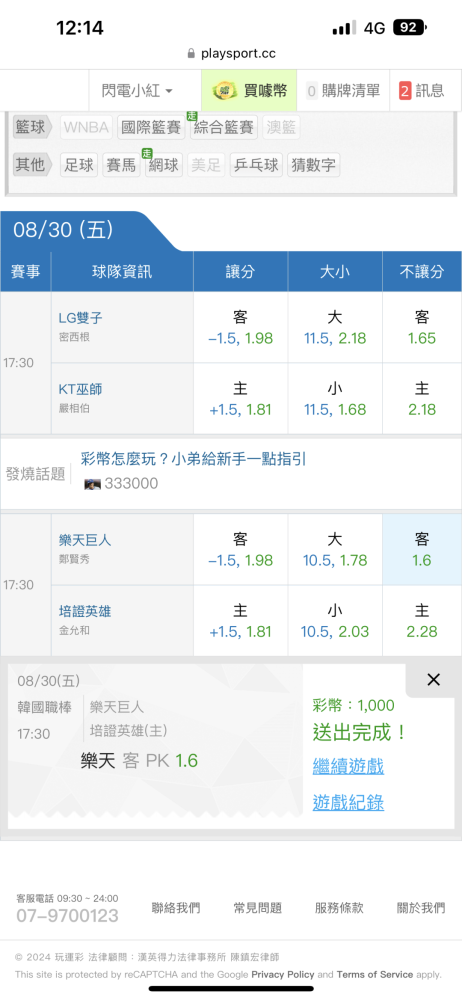Open Google Privacy Policy link
The image size is (462, 1000).
283,974
